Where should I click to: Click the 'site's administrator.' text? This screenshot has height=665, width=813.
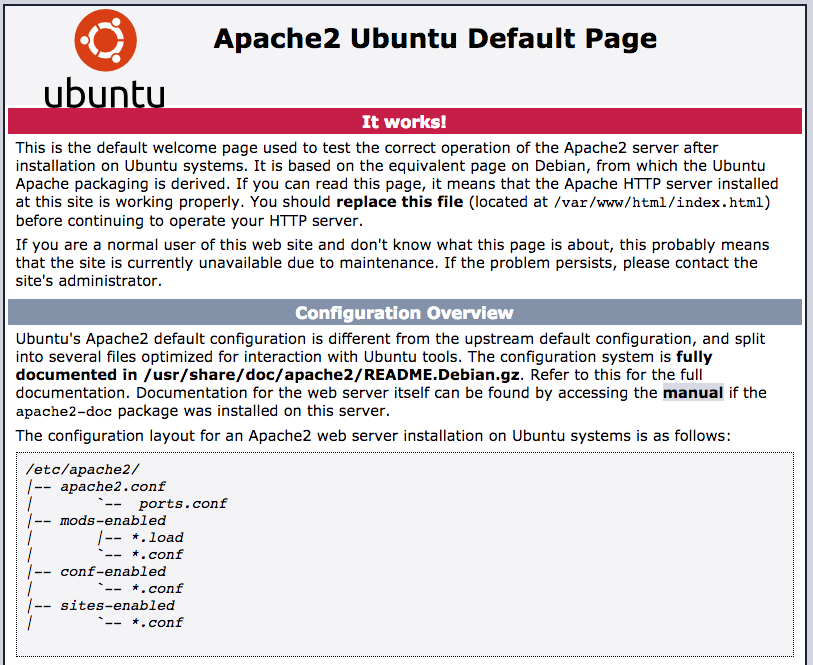pyautogui.click(x=89, y=281)
